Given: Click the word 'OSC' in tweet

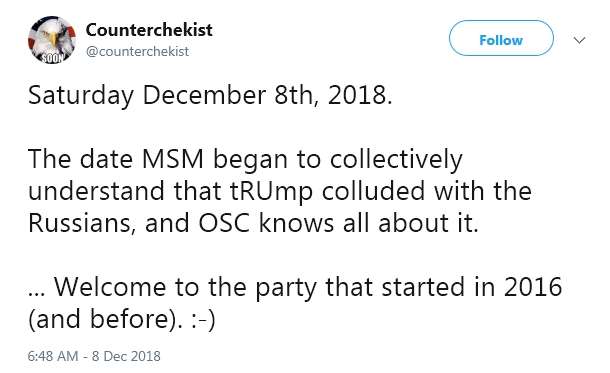Looking at the screenshot, I should click(x=224, y=223).
